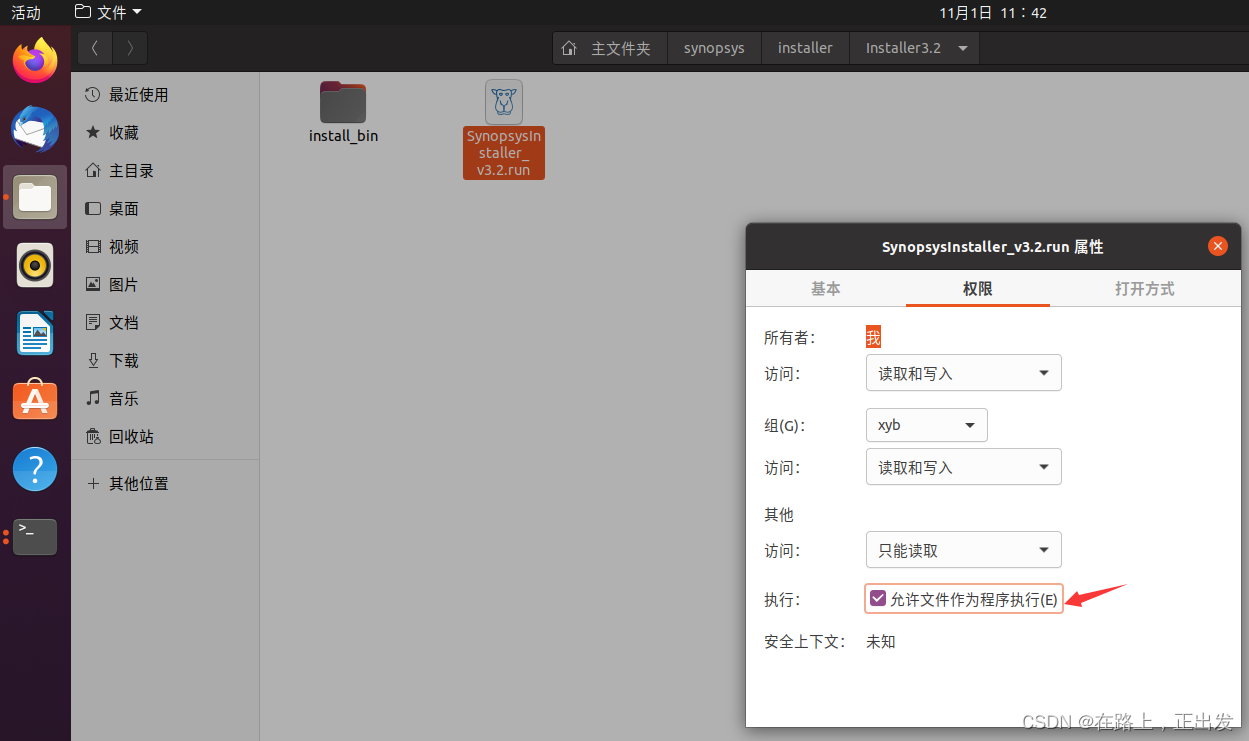Go to Home (主目录) in sidebar

coord(165,171)
